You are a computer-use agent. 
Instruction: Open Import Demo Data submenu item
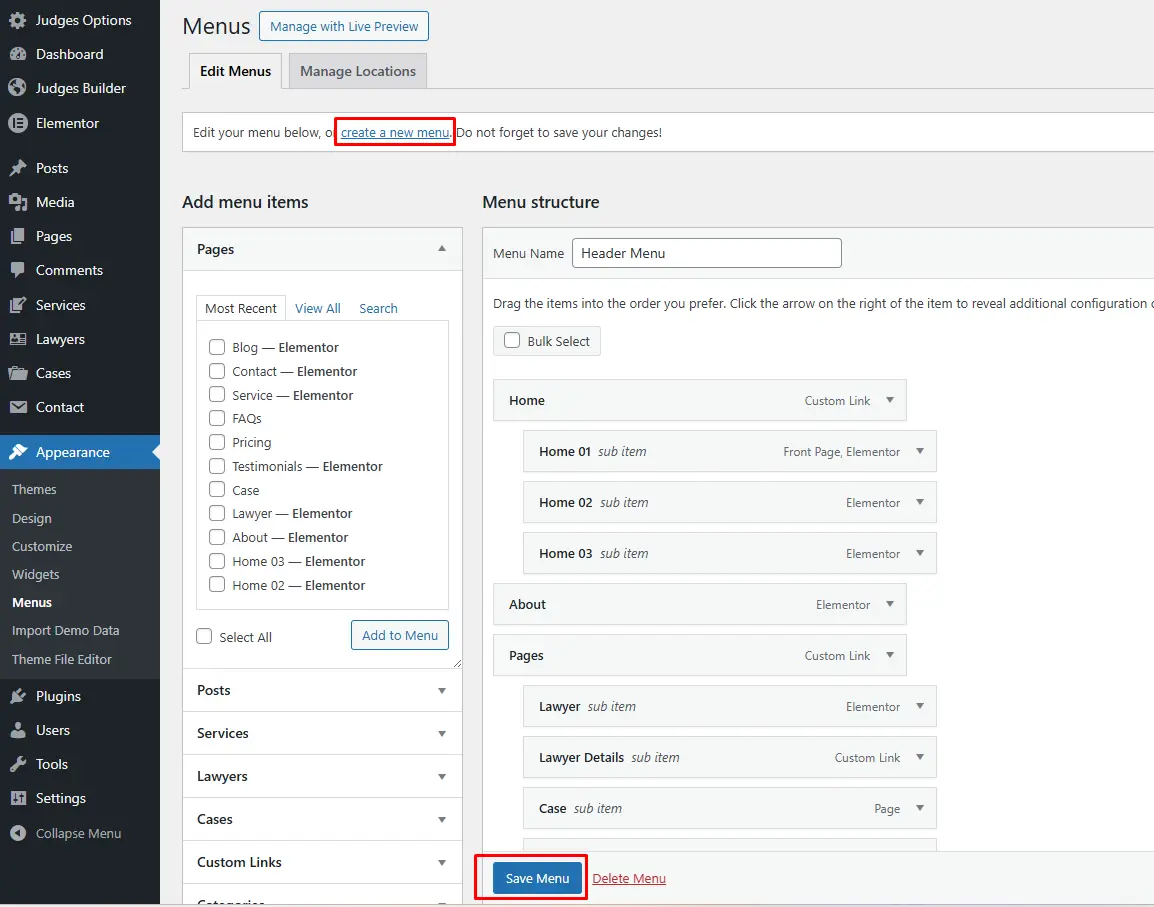coord(66,630)
